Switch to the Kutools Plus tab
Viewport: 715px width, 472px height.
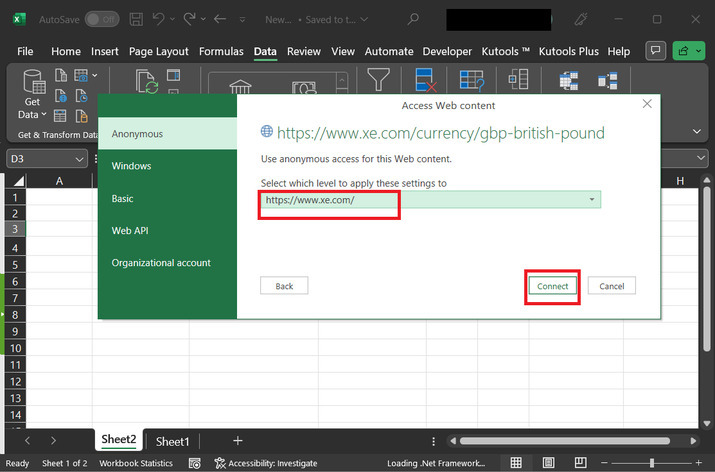(569, 52)
